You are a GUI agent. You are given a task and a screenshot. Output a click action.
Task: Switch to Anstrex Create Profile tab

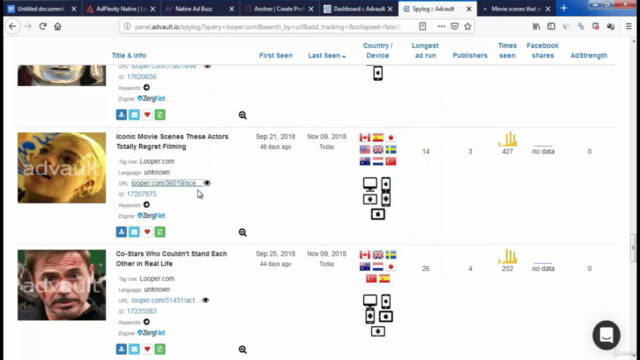279,9
